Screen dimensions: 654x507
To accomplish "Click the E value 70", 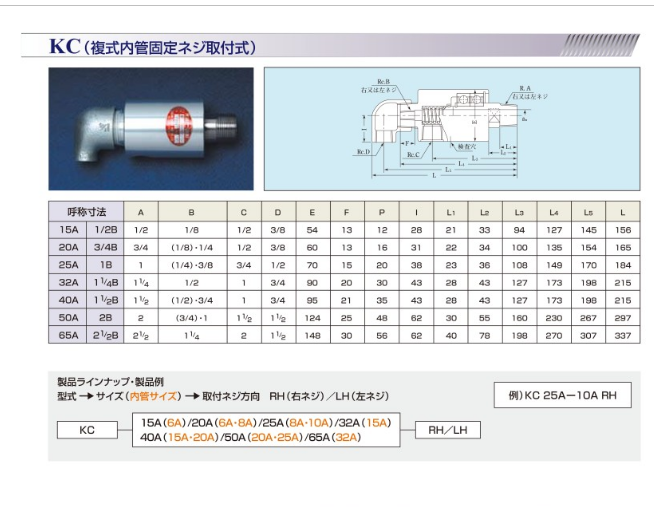I will coord(312,265).
